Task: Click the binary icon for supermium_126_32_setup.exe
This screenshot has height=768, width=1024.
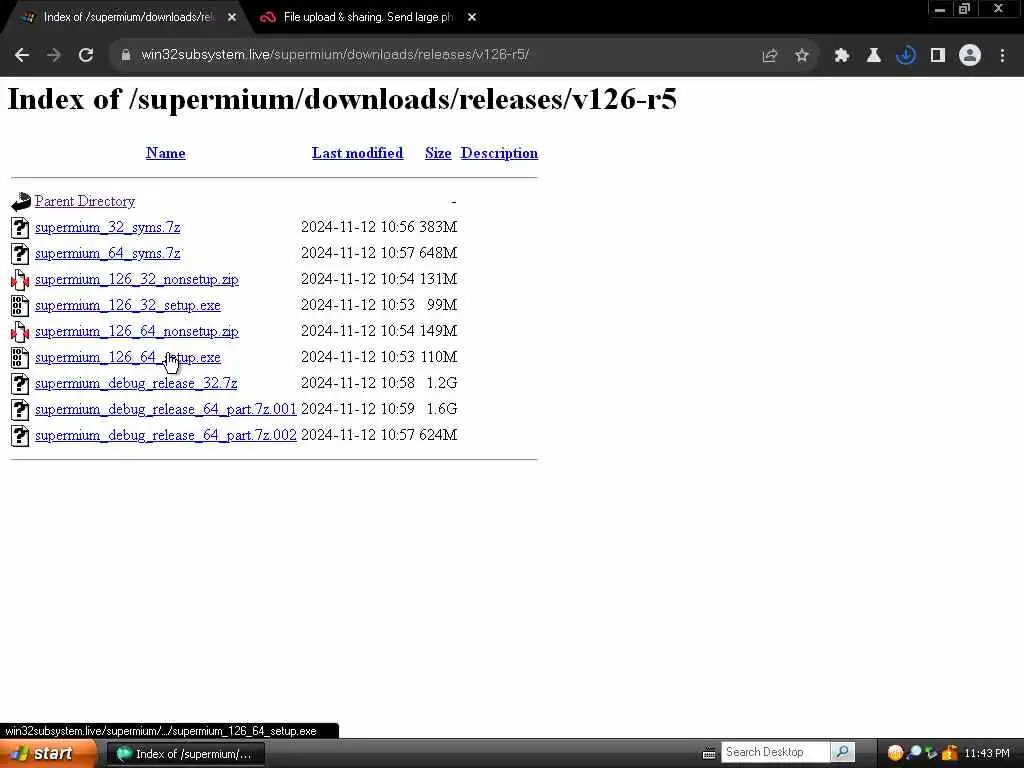Action: [x=20, y=306]
